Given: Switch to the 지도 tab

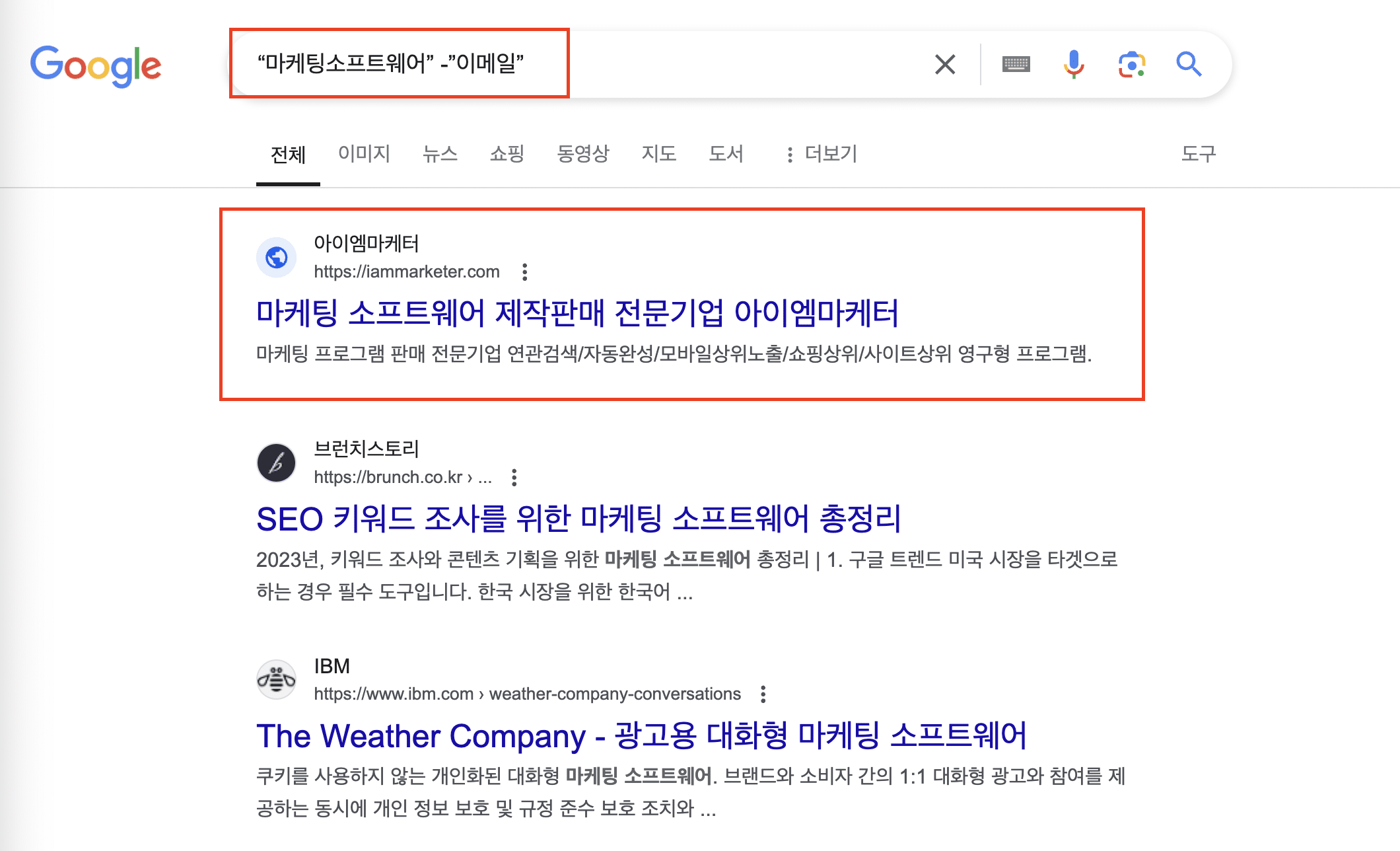Looking at the screenshot, I should (x=658, y=154).
